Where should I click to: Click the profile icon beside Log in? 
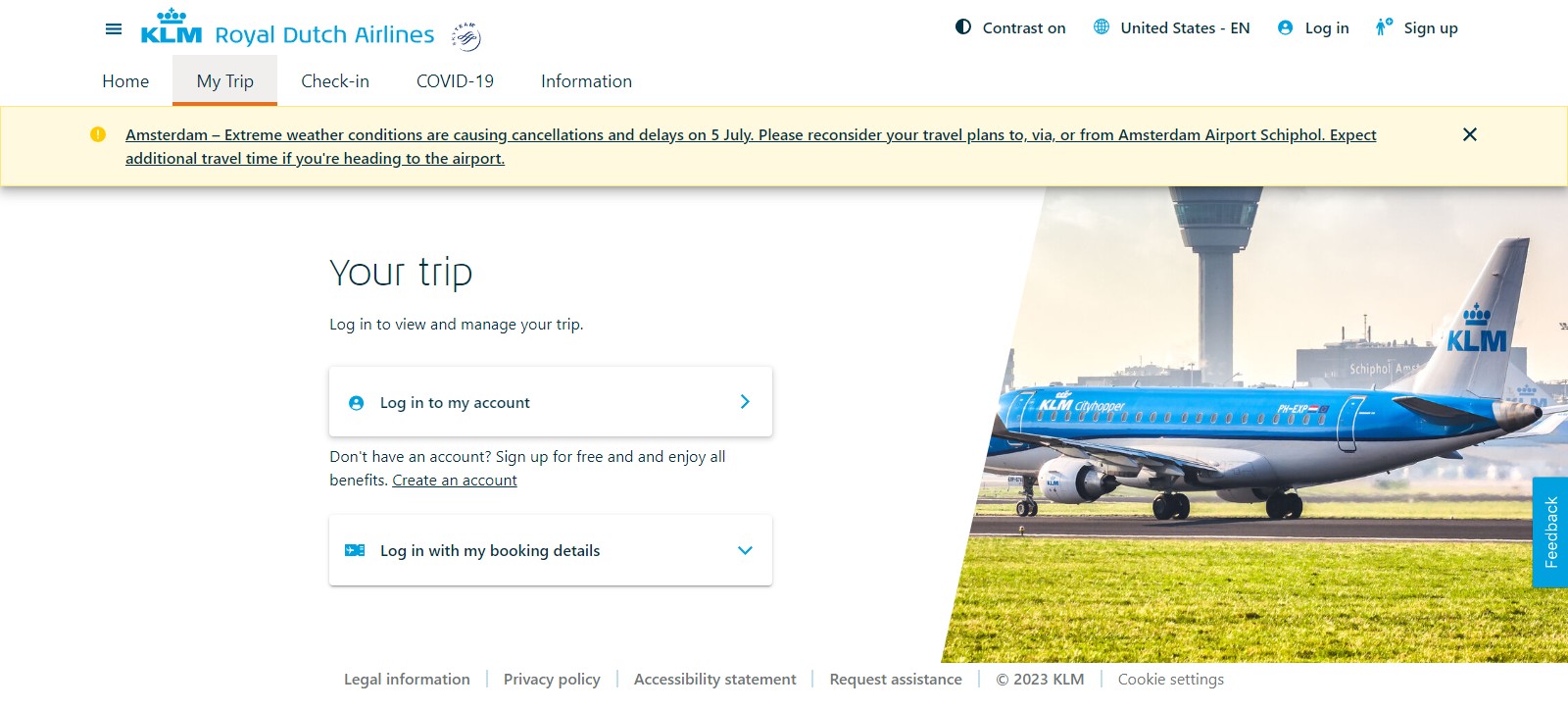click(1286, 27)
